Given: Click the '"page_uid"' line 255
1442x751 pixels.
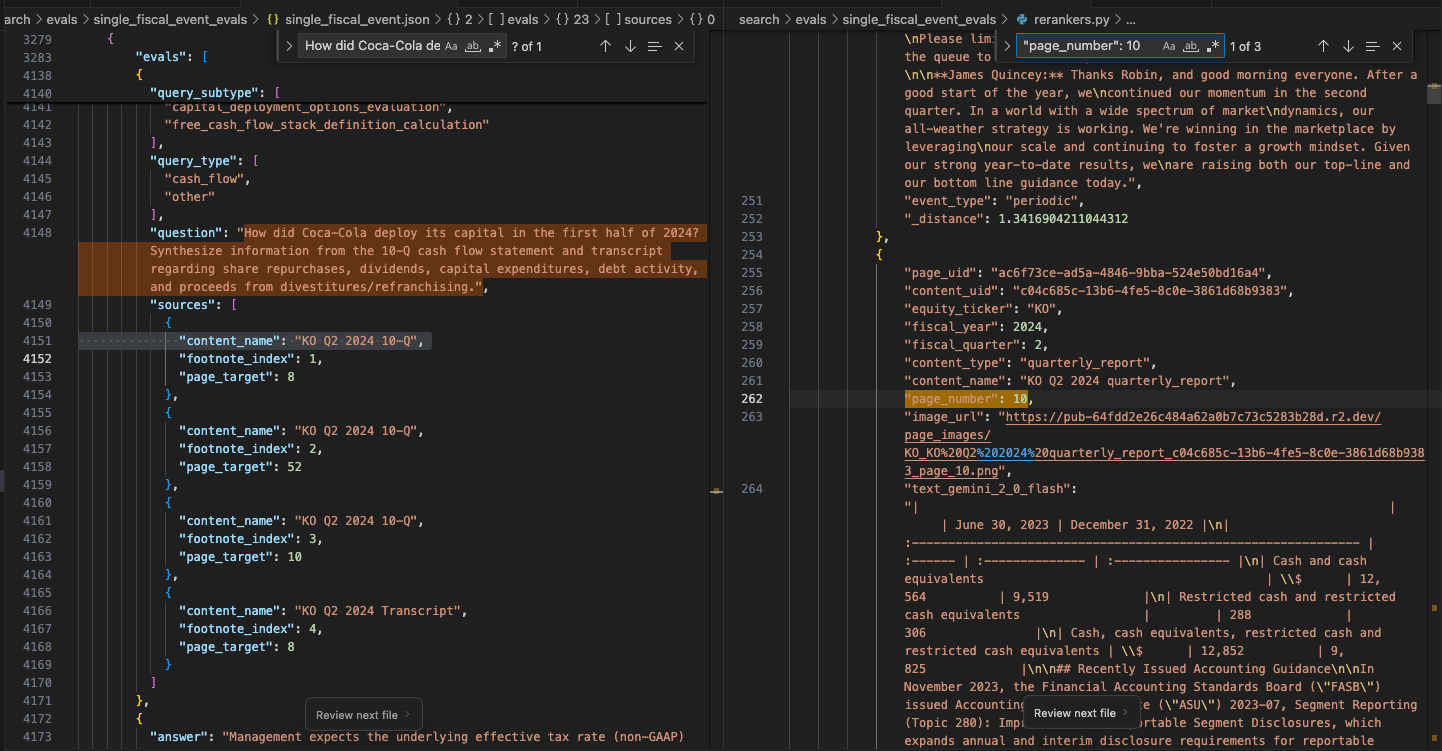Looking at the screenshot, I should (x=1087, y=273).
